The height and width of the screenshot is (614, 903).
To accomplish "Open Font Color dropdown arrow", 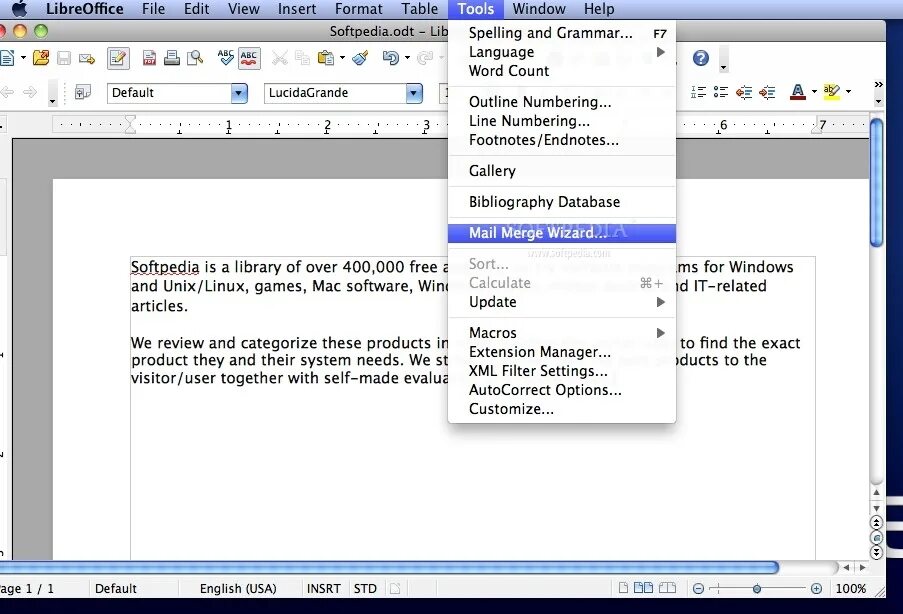I will click(814, 92).
